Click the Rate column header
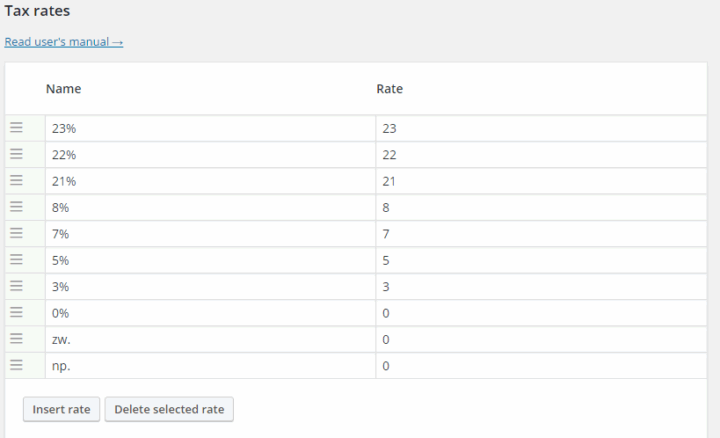The width and height of the screenshot is (720, 438). pyautogui.click(x=389, y=89)
